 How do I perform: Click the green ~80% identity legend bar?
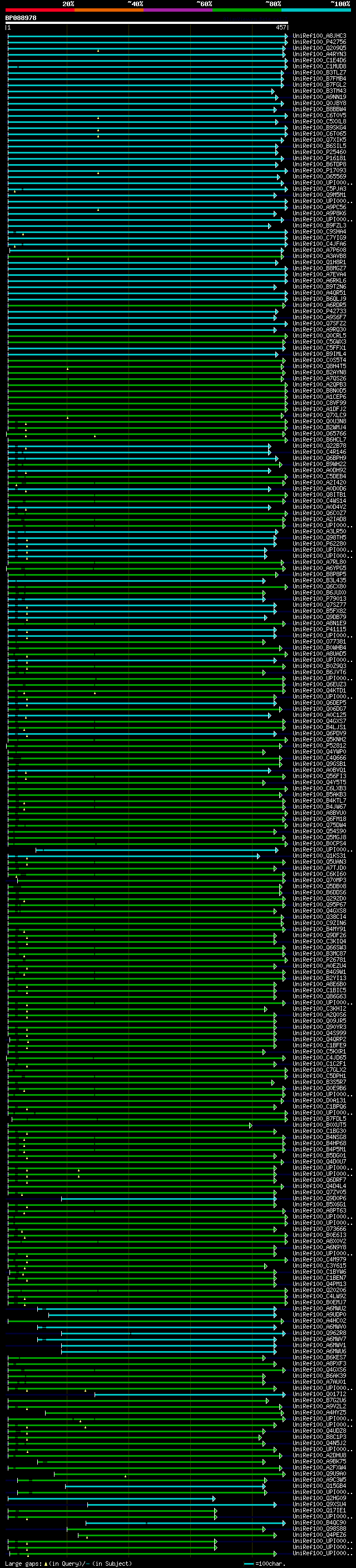[x=247, y=10]
